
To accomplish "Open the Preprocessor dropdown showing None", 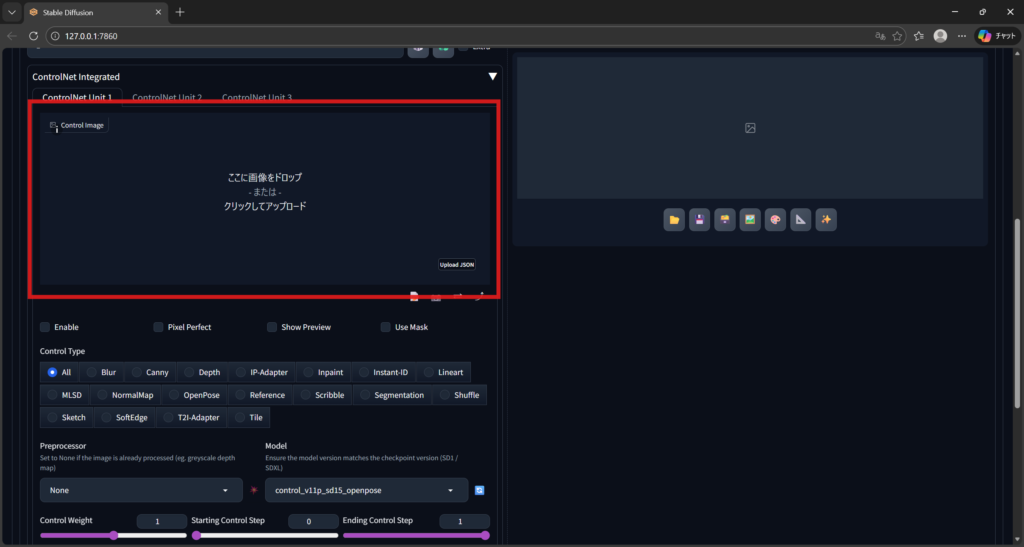I will point(141,490).
